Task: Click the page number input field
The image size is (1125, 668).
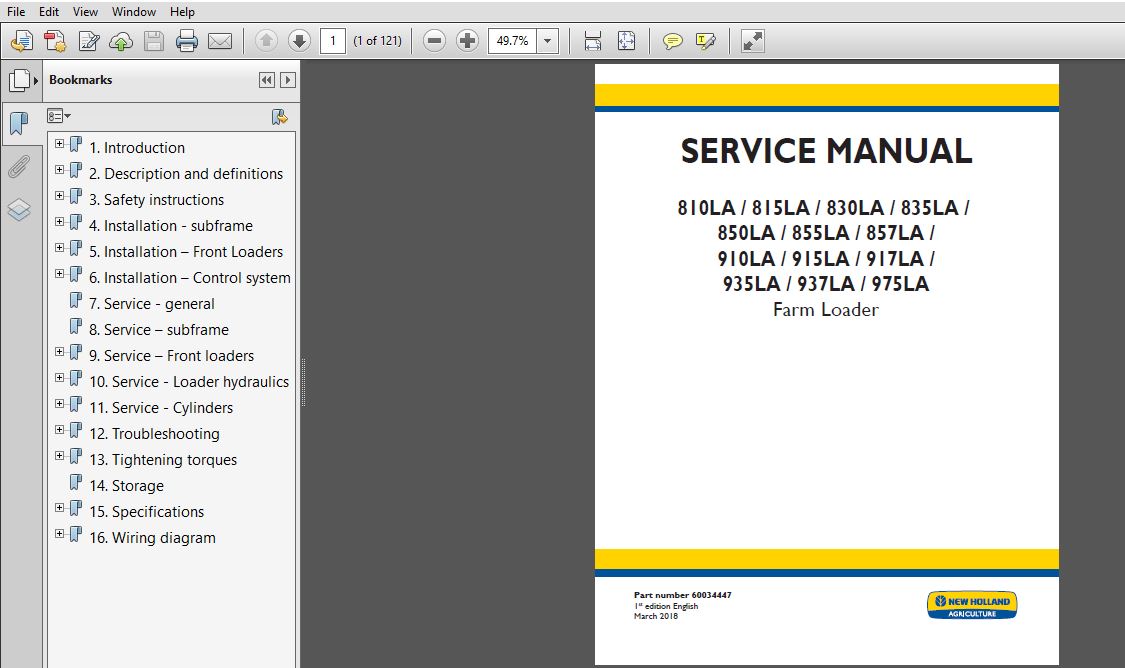Action: click(x=333, y=41)
